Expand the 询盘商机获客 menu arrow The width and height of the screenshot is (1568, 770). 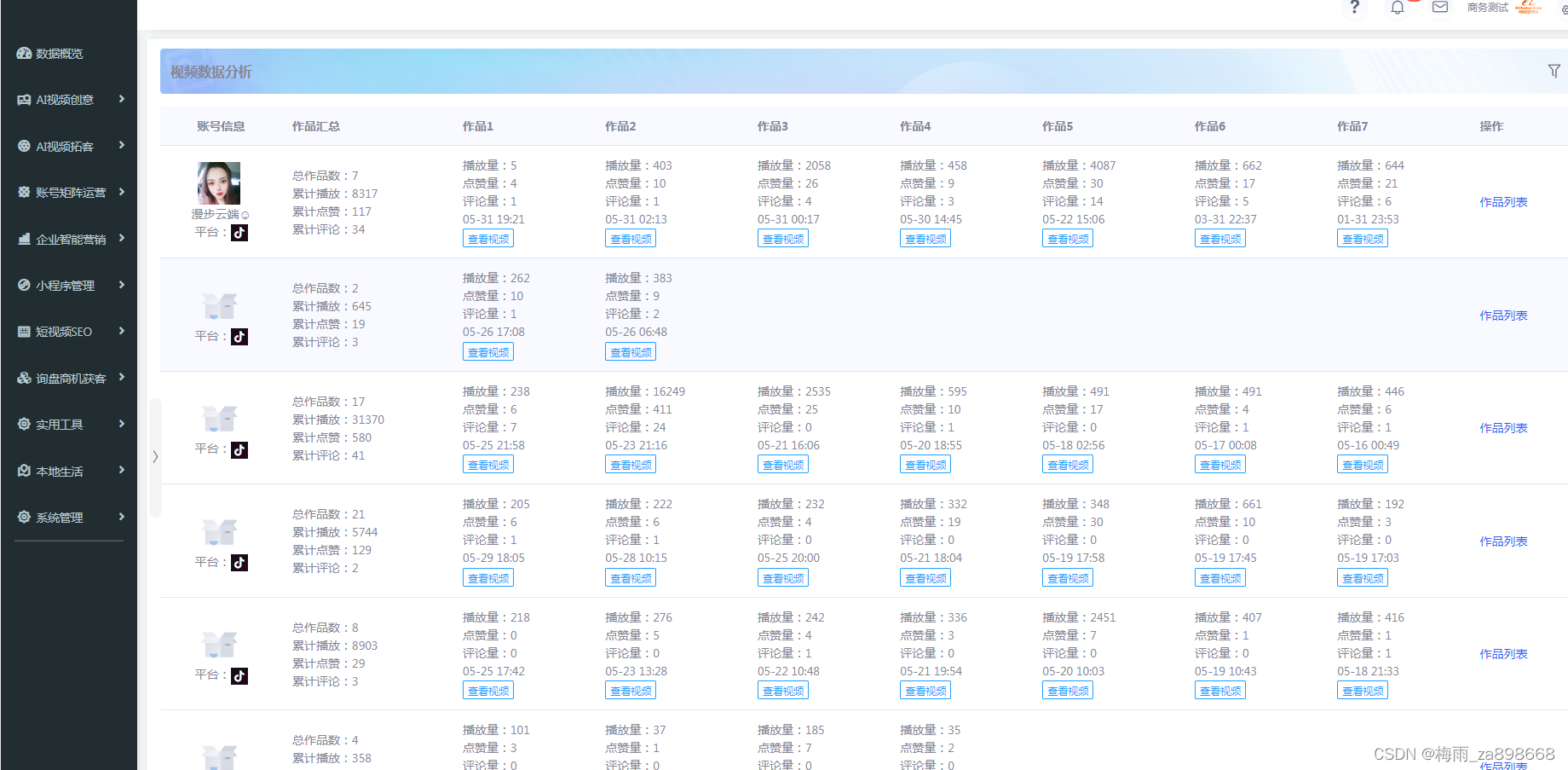point(122,377)
